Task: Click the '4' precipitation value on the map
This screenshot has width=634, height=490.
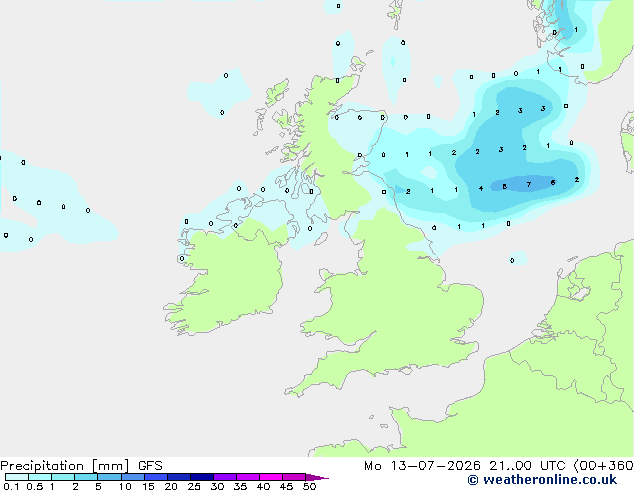Action: click(x=481, y=188)
